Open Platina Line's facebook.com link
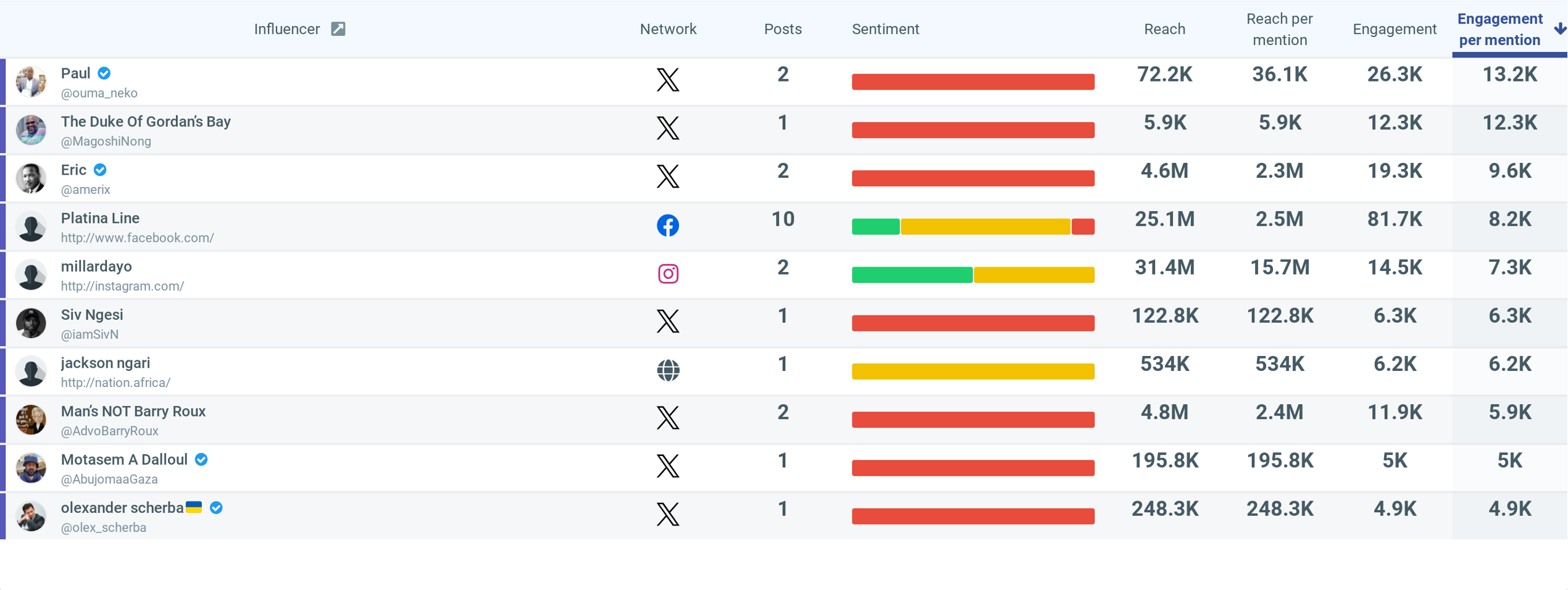1568x590 pixels. 137,238
